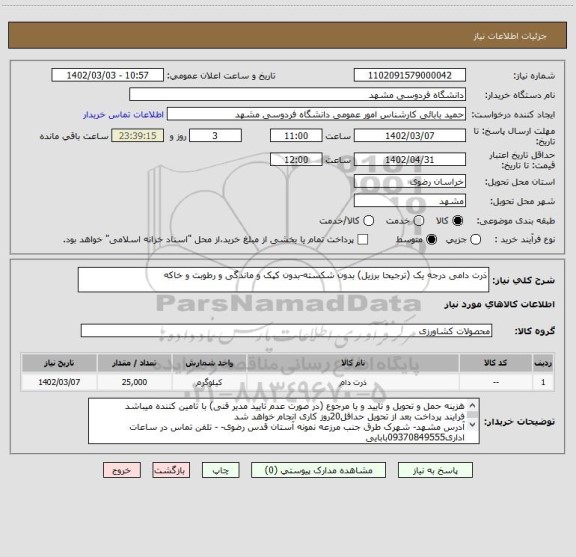Image resolution: width=576 pixels, height=557 pixels.
Task: Click the remaining days field showing 3
Action: 215,136
